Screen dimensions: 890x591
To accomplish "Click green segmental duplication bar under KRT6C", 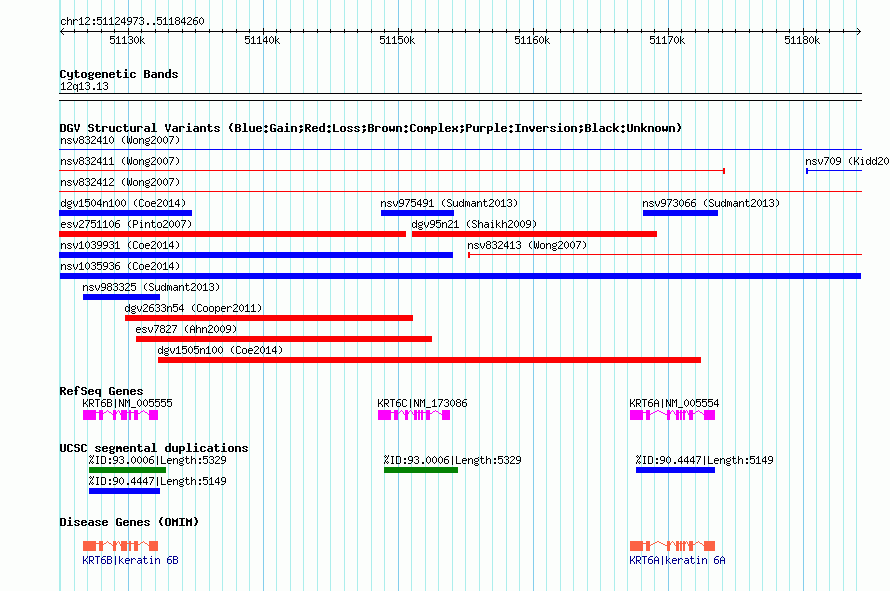I will coord(421,470).
